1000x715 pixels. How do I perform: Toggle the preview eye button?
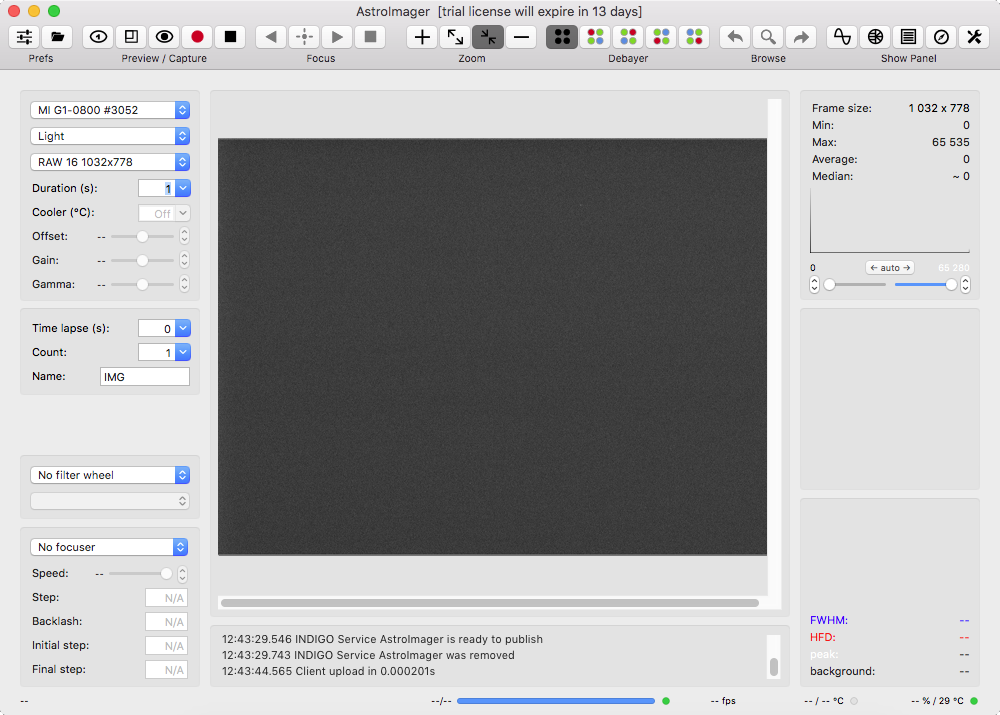pos(164,37)
